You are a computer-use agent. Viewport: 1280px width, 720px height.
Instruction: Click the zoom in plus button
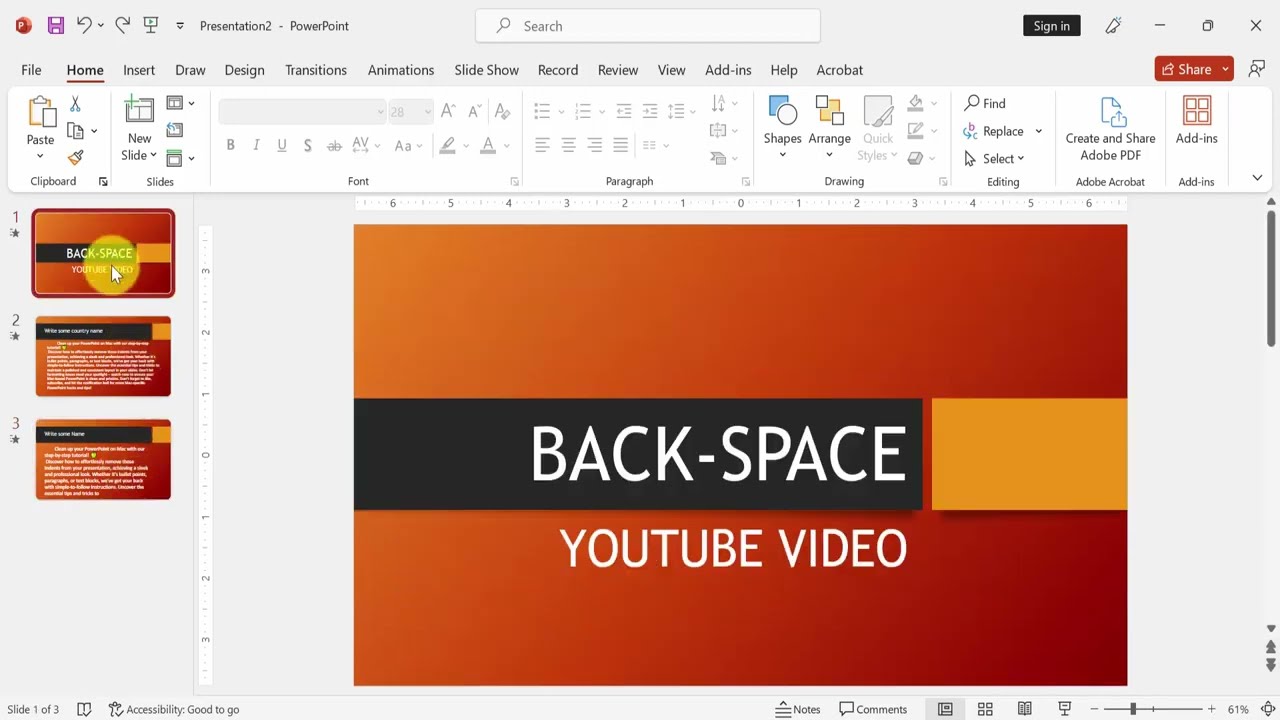pyautogui.click(x=1211, y=709)
